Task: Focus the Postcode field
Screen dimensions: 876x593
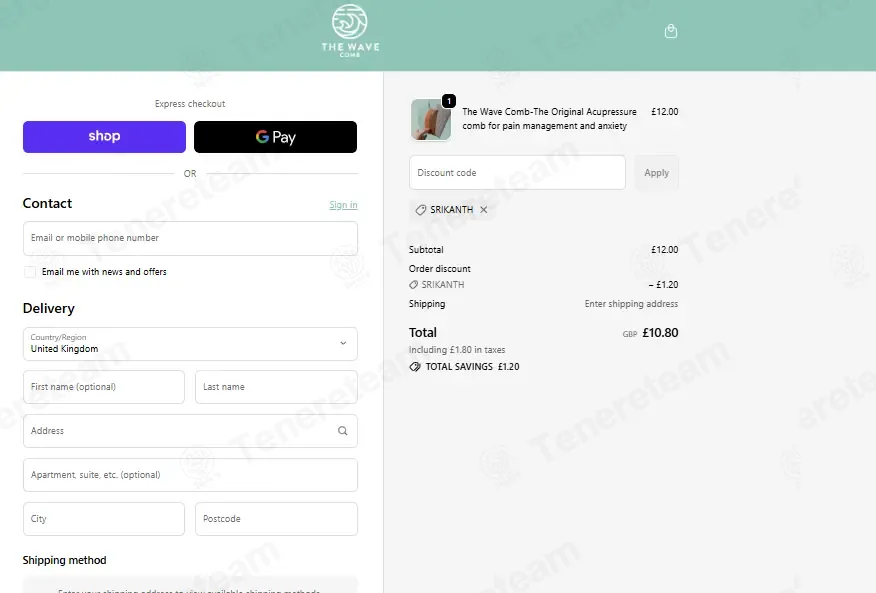Action: coord(276,519)
